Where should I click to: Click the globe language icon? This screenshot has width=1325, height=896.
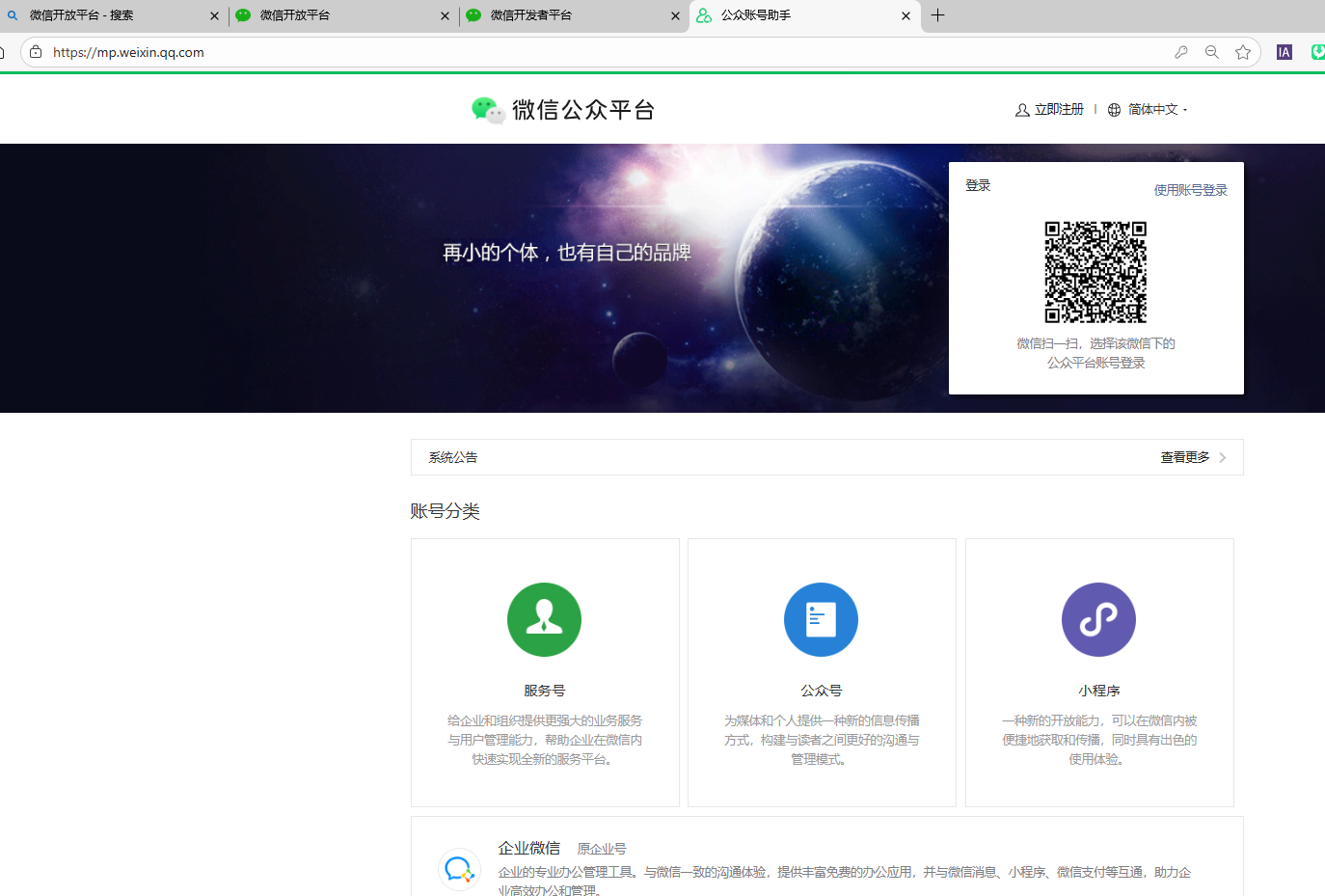click(1114, 110)
